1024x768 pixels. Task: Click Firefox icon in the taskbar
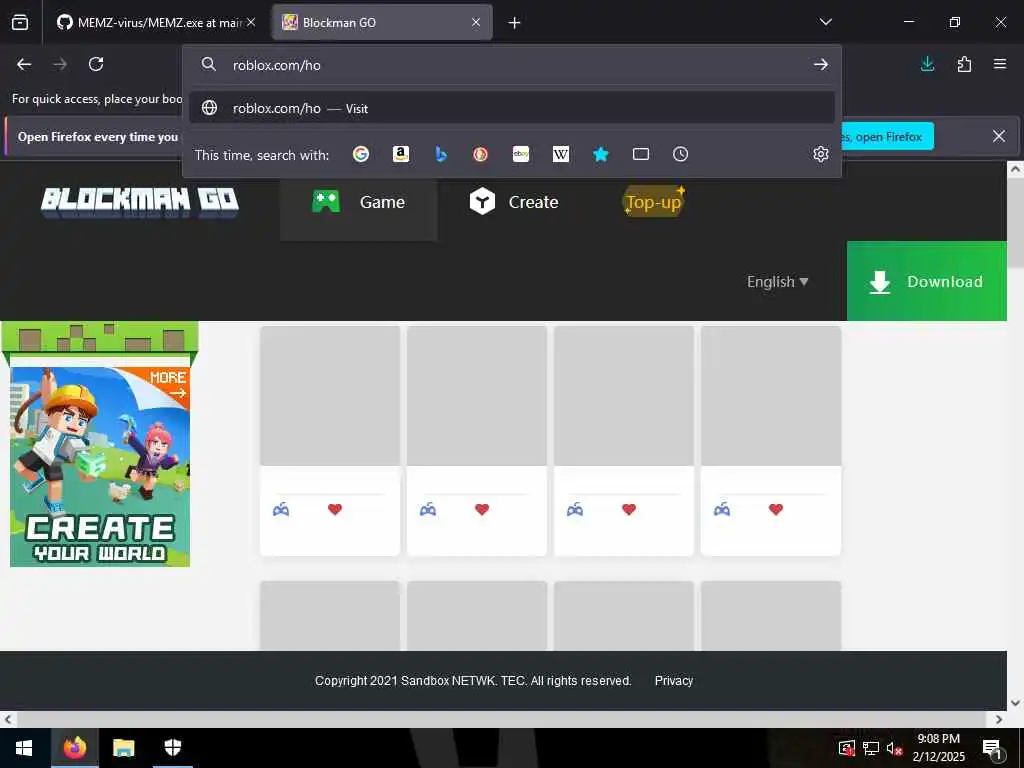tap(74, 748)
